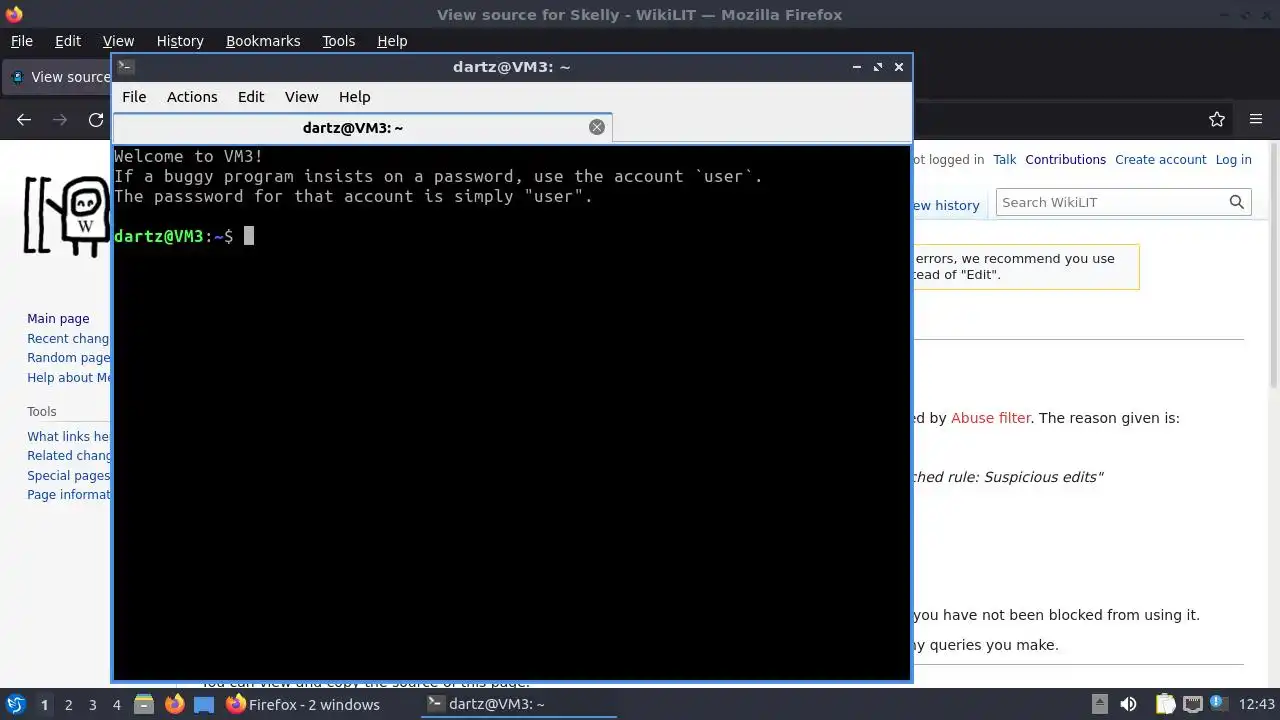Screen dimensions: 1280x720
Task: Click the terminal icon in the terminal title bar
Action: point(125,67)
